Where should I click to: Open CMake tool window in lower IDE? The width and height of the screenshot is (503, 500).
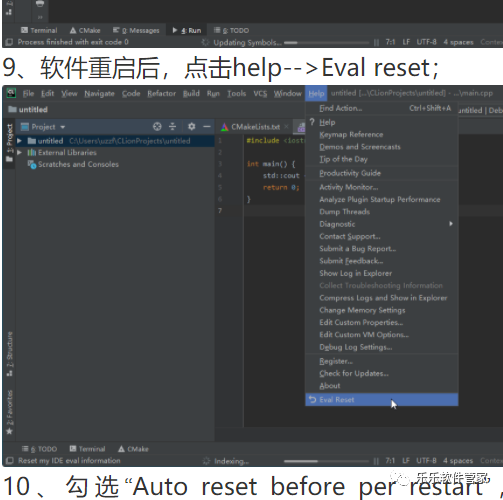133,449
